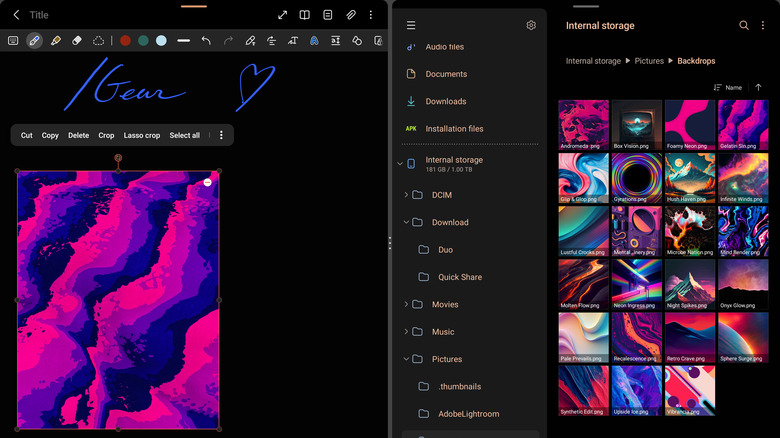Switch to reading mode book icon
The image size is (780, 438).
point(305,15)
